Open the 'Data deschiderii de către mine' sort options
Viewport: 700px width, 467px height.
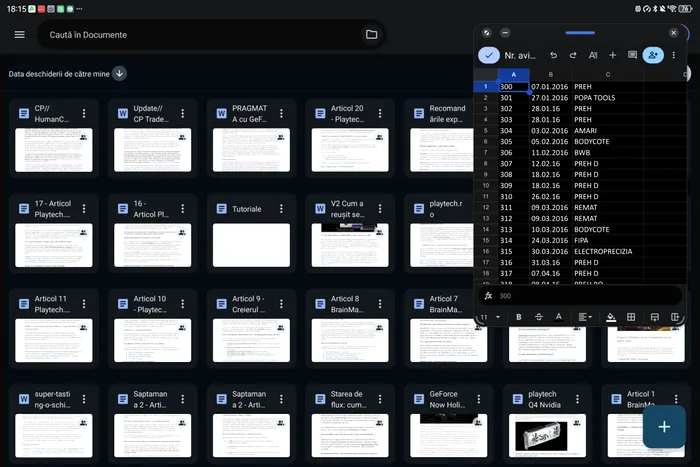[59, 74]
